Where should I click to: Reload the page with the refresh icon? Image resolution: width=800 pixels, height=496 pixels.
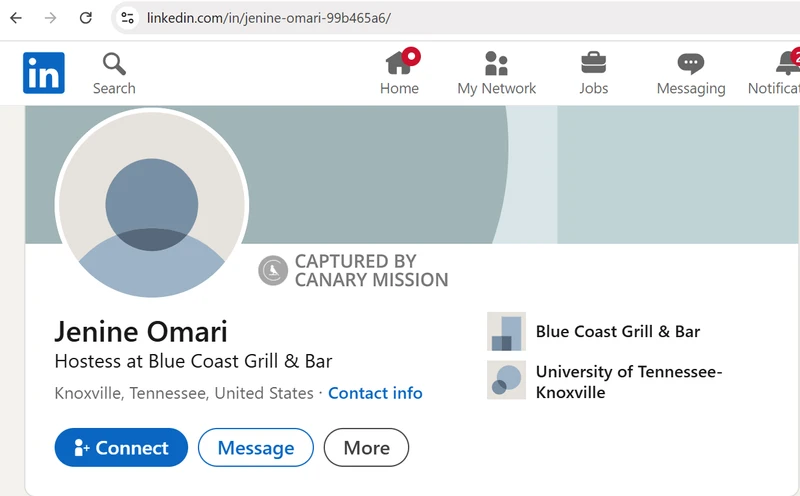point(86,18)
